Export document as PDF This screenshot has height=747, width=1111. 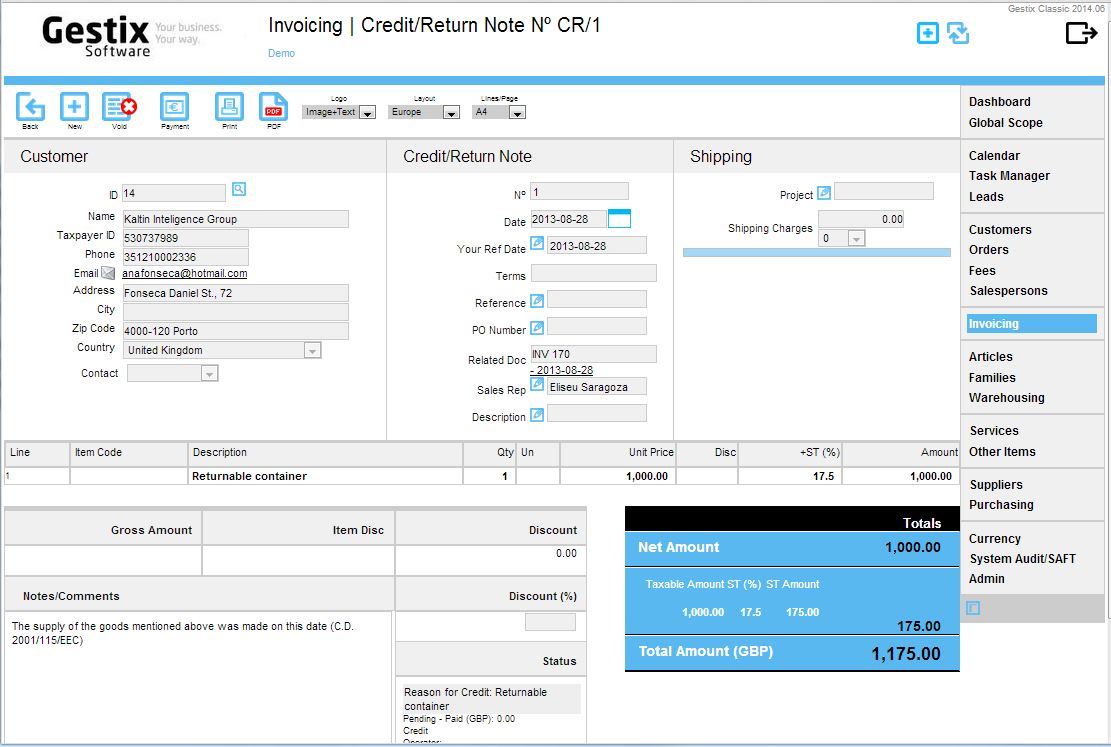(273, 107)
